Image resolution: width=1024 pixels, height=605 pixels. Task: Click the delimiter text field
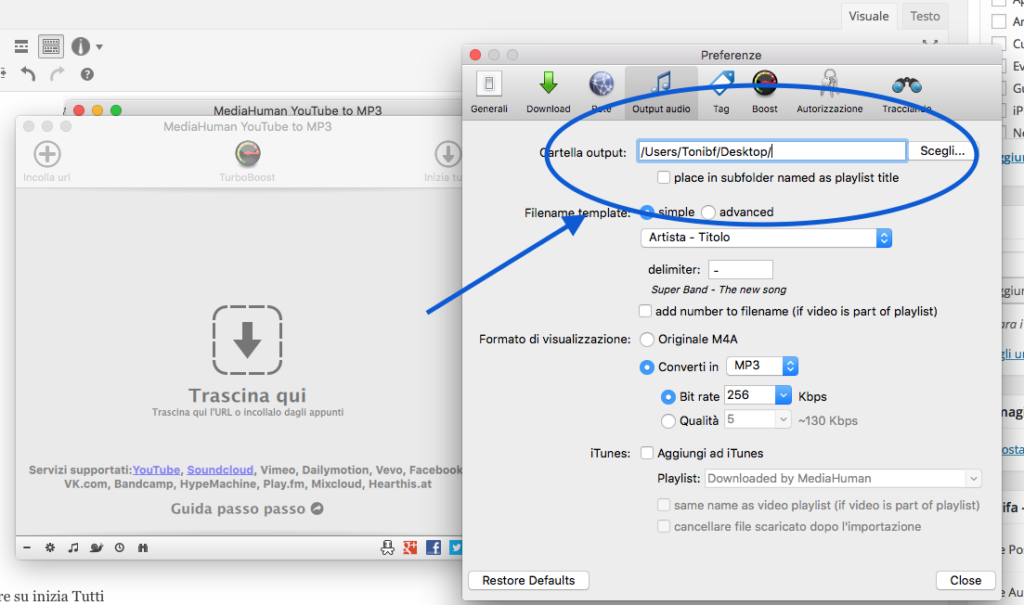click(741, 269)
